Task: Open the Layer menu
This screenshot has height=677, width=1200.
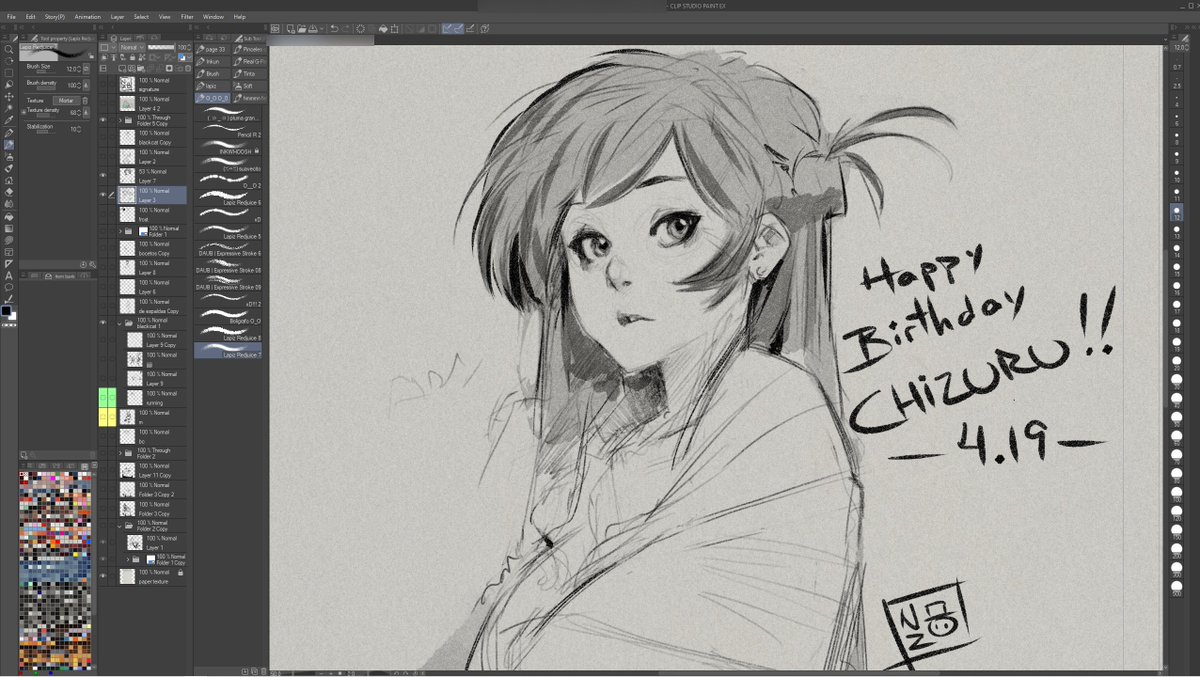Action: pos(118,17)
